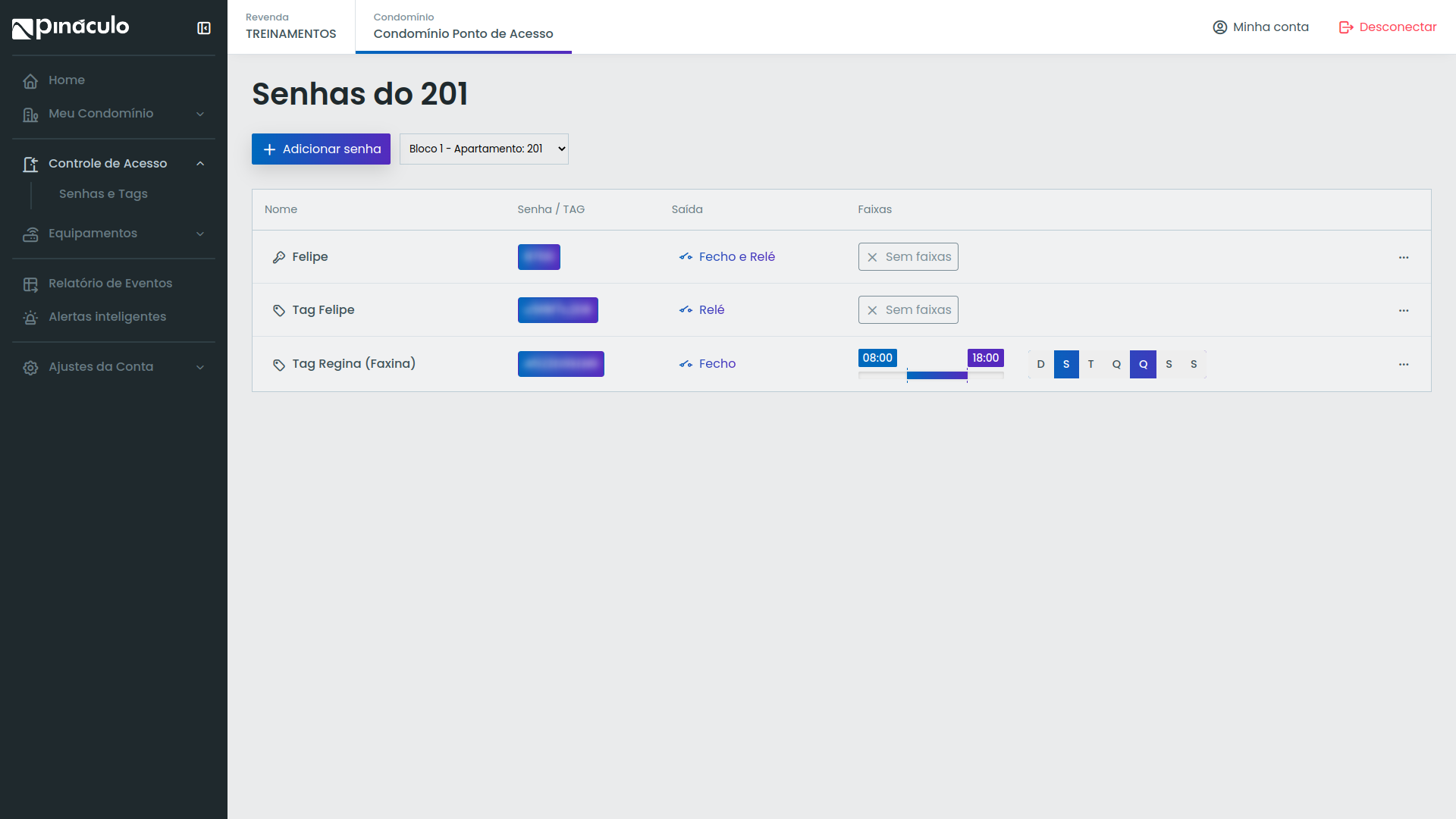Click the 08:00–18:00 time range bar
Image resolution: width=1456 pixels, height=819 pixels.
(x=937, y=375)
